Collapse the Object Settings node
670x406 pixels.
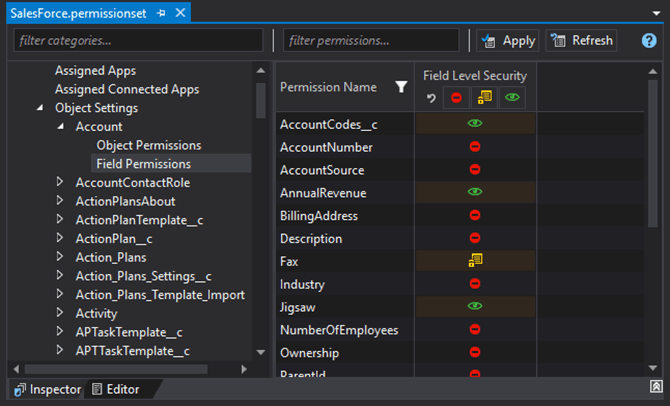pos(40,108)
